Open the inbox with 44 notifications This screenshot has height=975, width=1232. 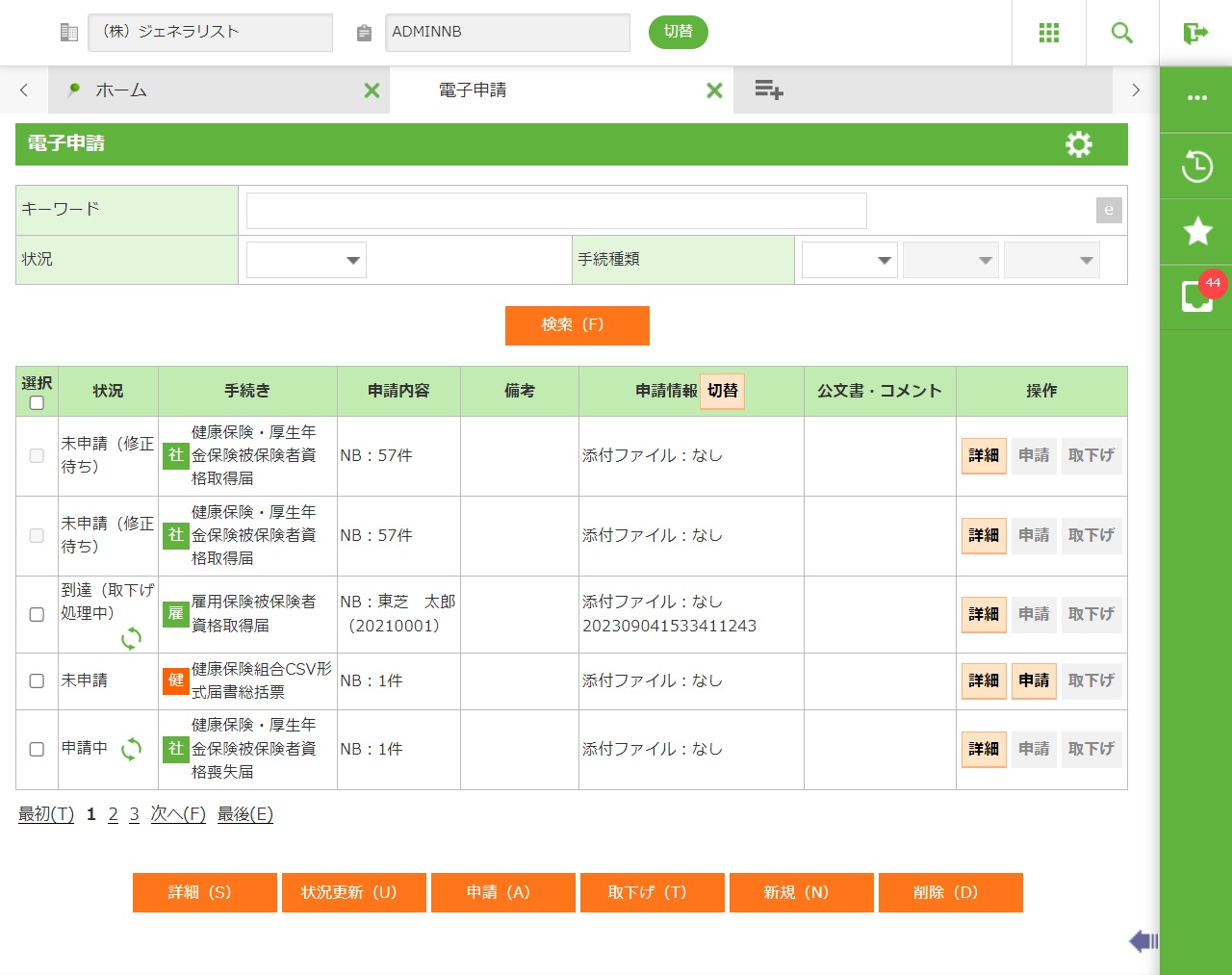coord(1196,296)
